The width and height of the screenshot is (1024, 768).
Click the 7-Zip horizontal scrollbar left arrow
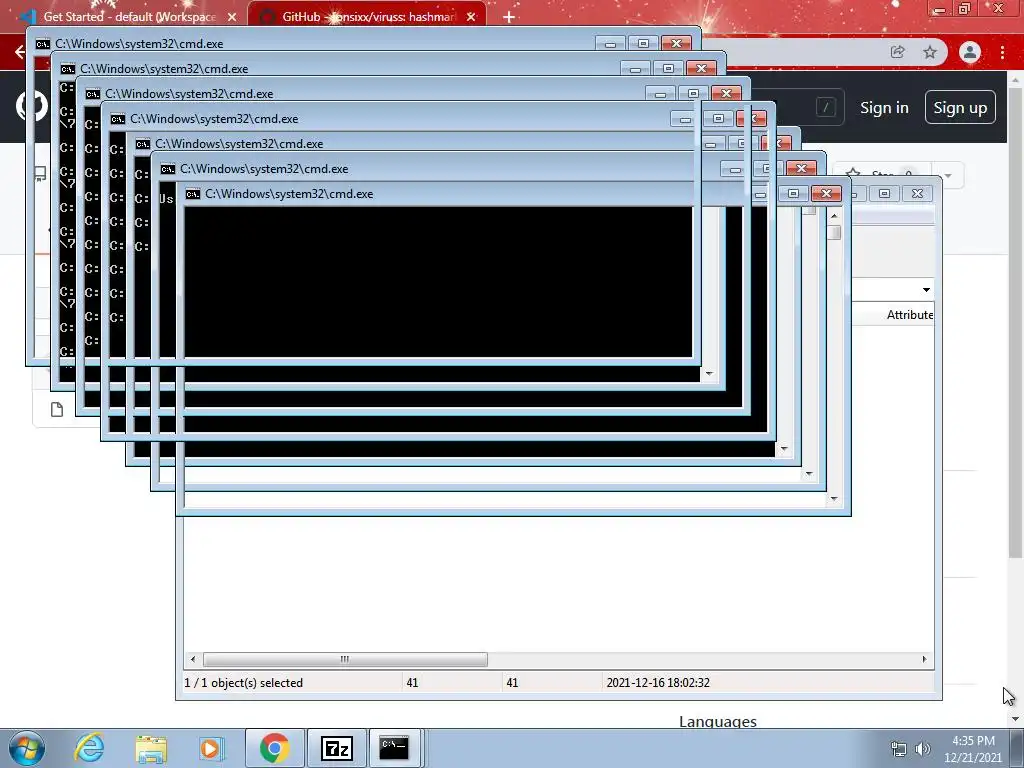click(x=193, y=660)
